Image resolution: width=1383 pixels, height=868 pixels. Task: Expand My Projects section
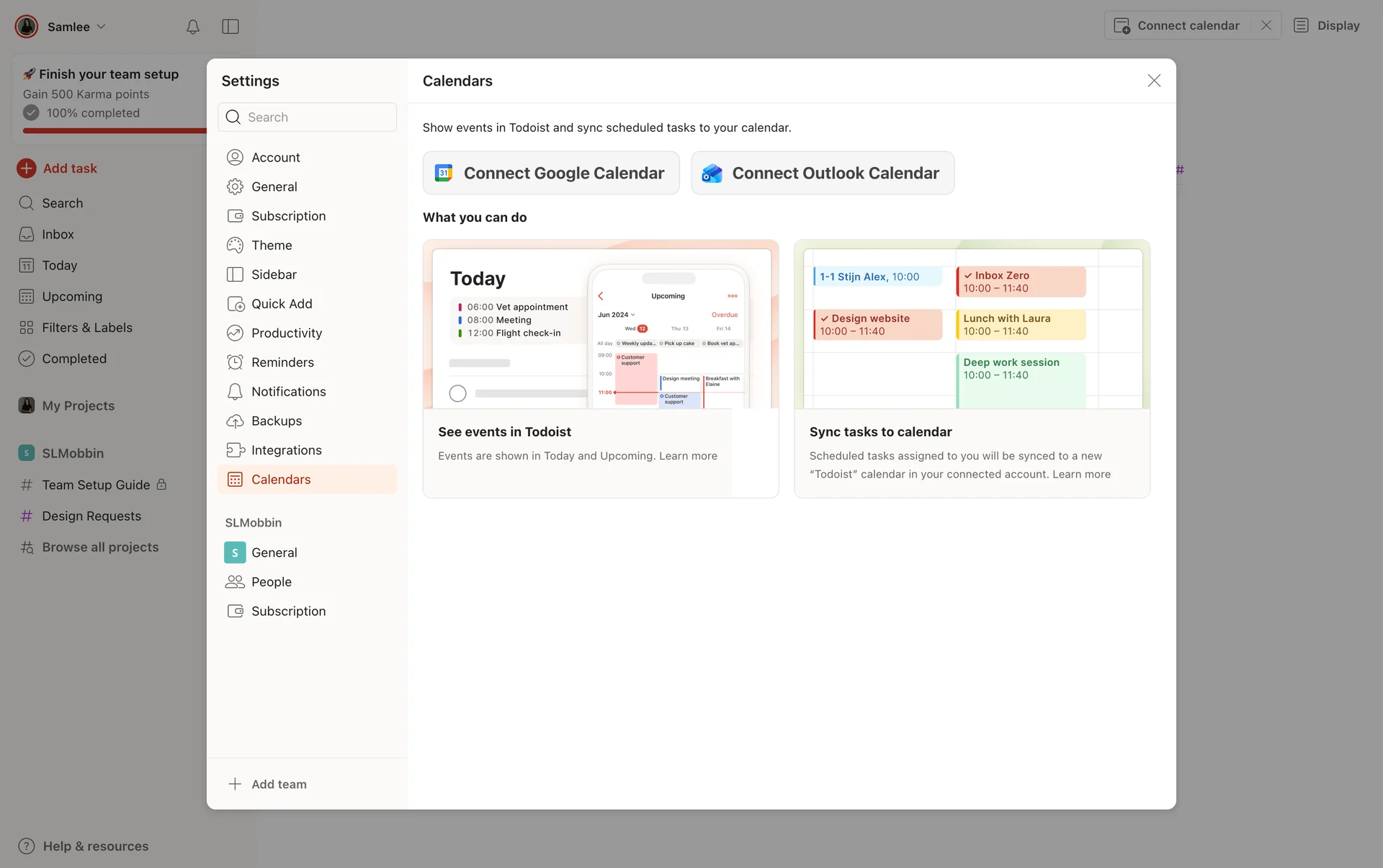tap(78, 406)
